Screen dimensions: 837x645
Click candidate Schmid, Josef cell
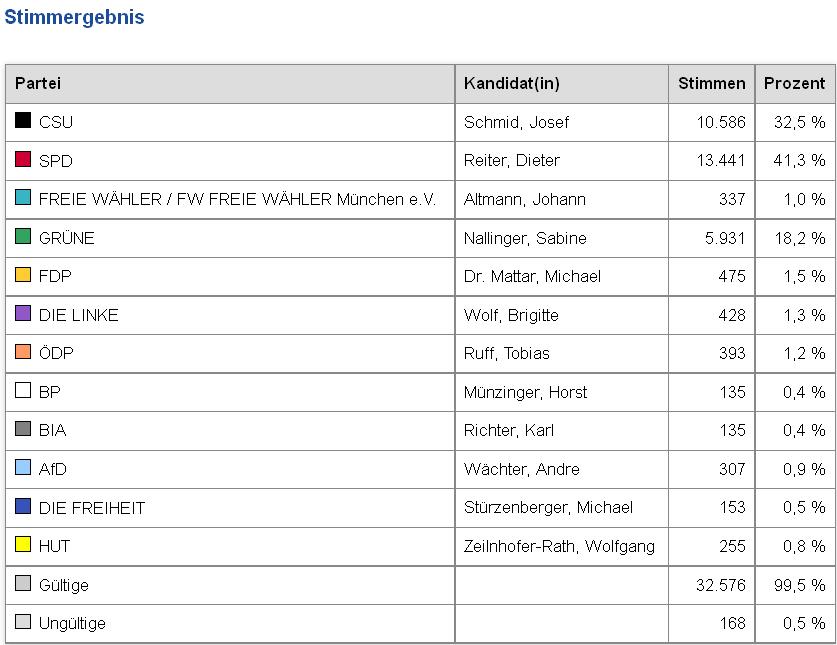pyautogui.click(x=516, y=122)
